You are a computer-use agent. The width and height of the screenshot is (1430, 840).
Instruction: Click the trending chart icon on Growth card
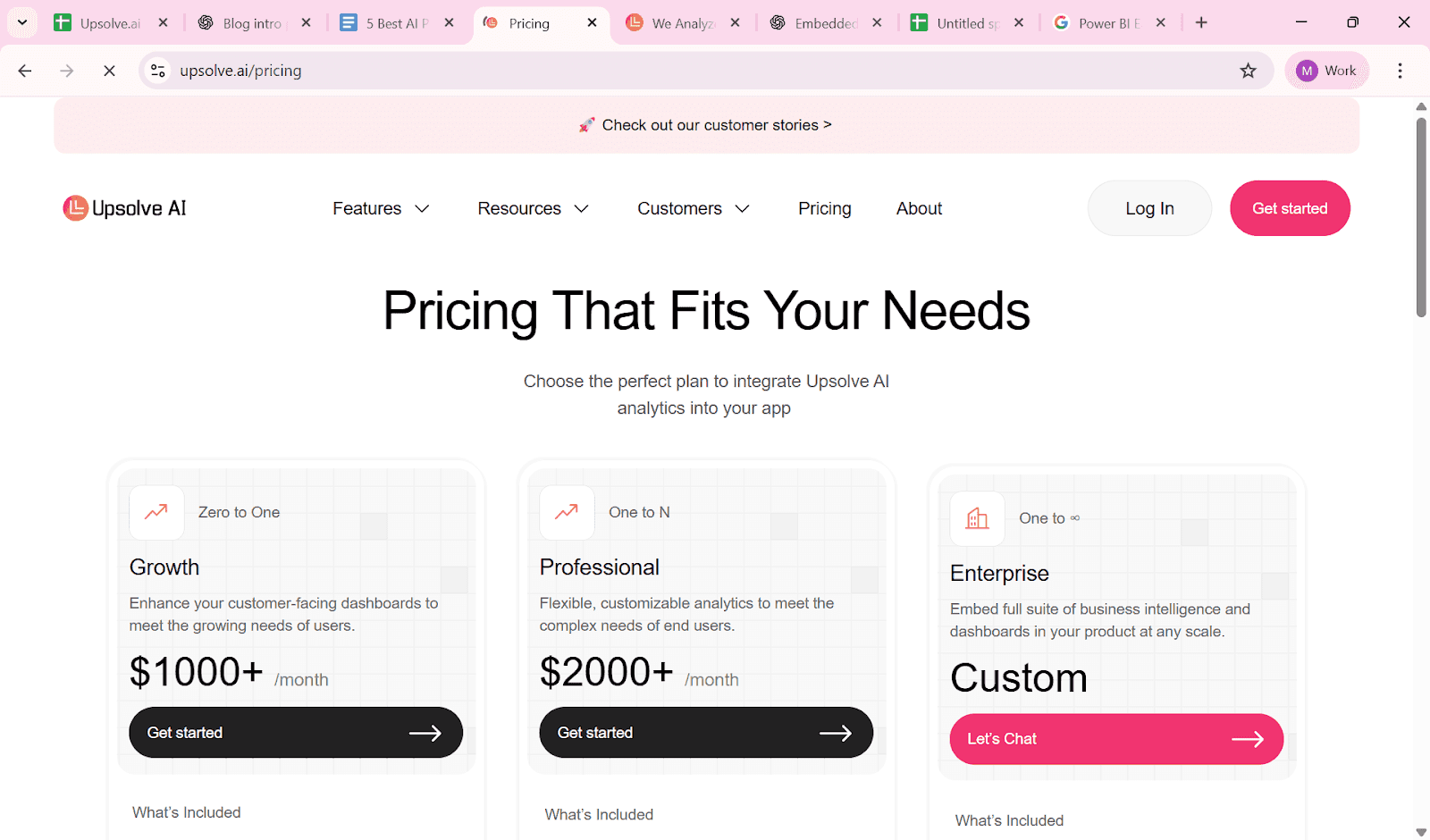[156, 512]
